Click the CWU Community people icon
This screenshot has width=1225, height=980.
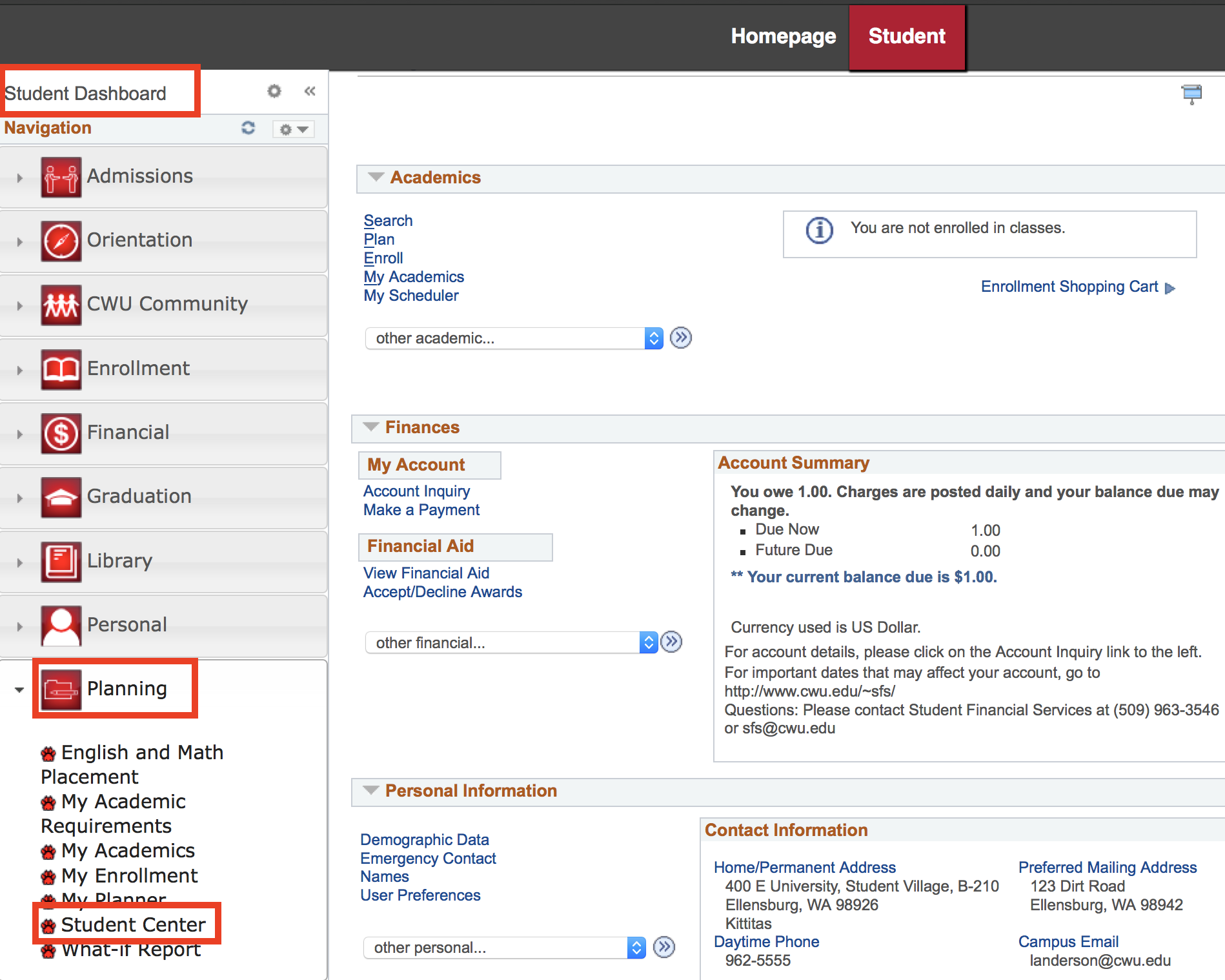tap(61, 305)
